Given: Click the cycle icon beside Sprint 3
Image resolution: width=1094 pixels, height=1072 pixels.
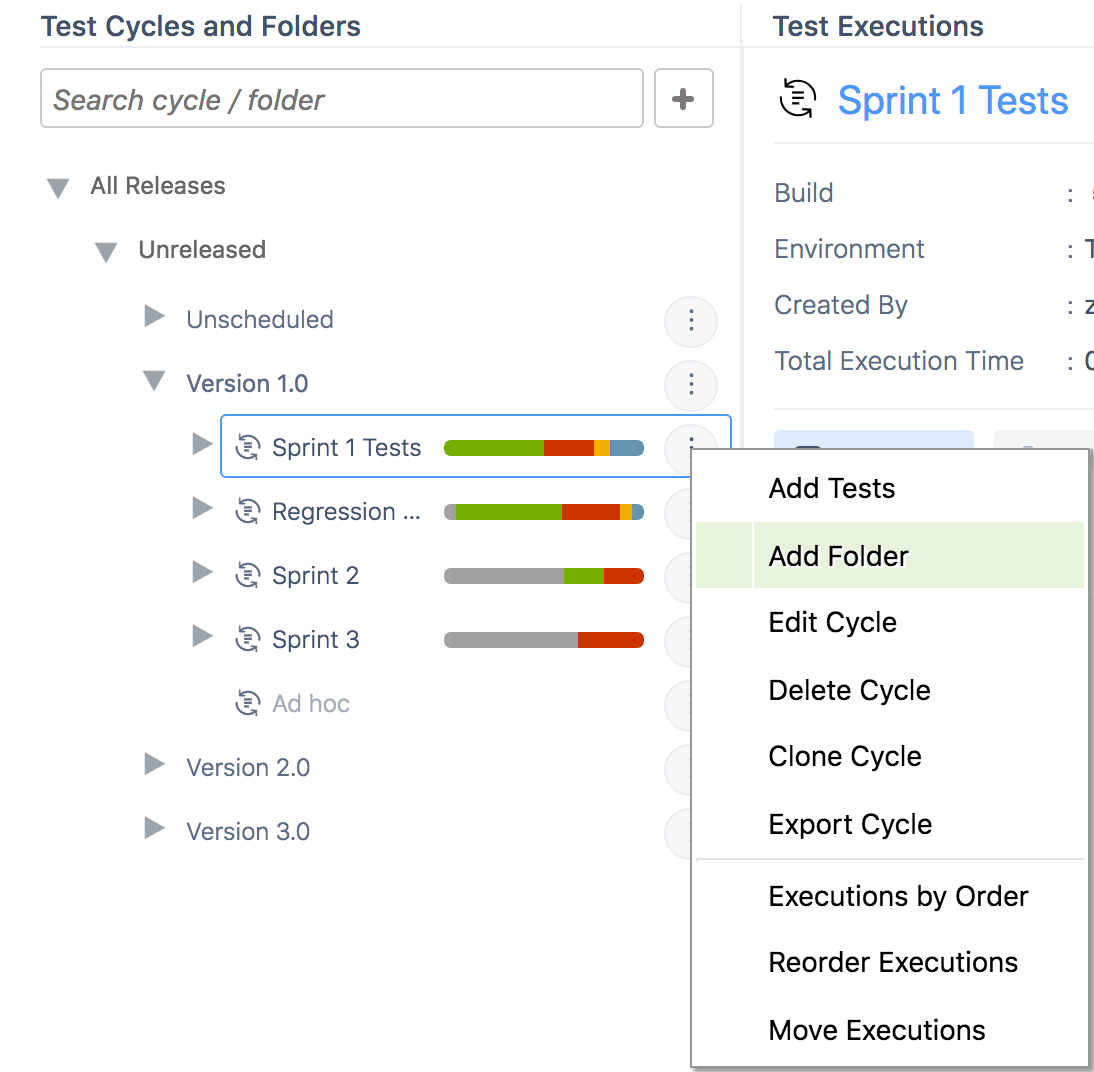Looking at the screenshot, I should pyautogui.click(x=248, y=639).
